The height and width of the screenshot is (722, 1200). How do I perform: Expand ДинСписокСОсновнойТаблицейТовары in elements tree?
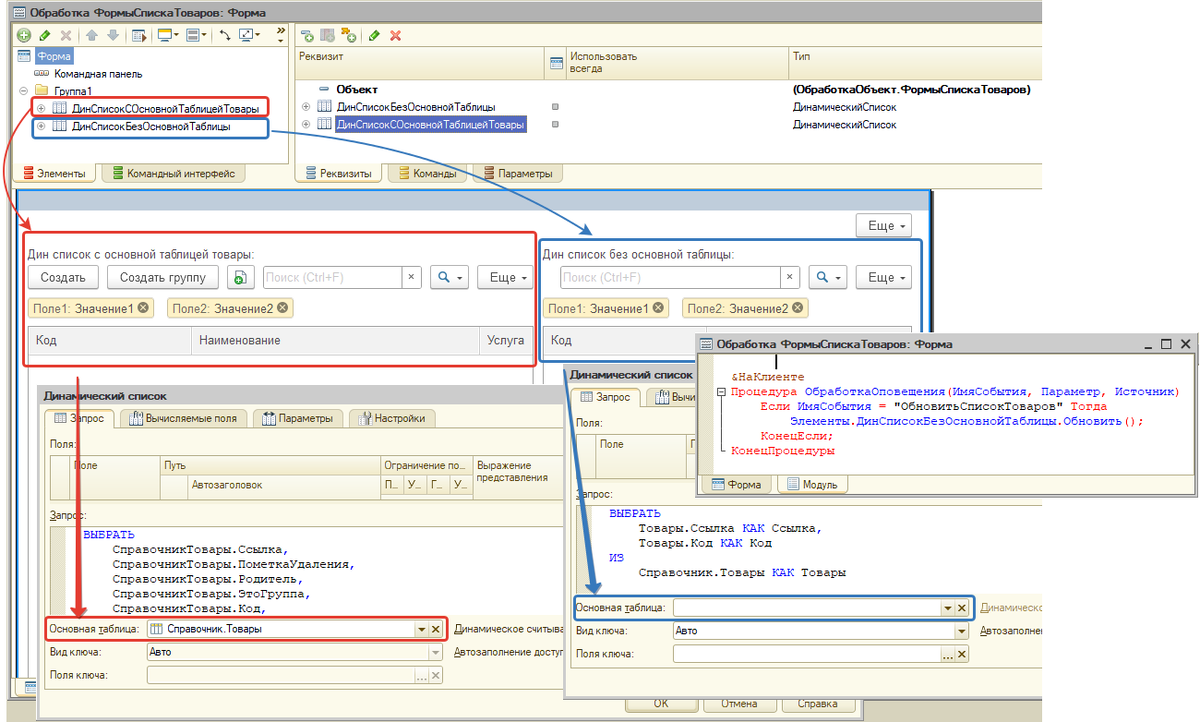pyautogui.click(x=40, y=107)
